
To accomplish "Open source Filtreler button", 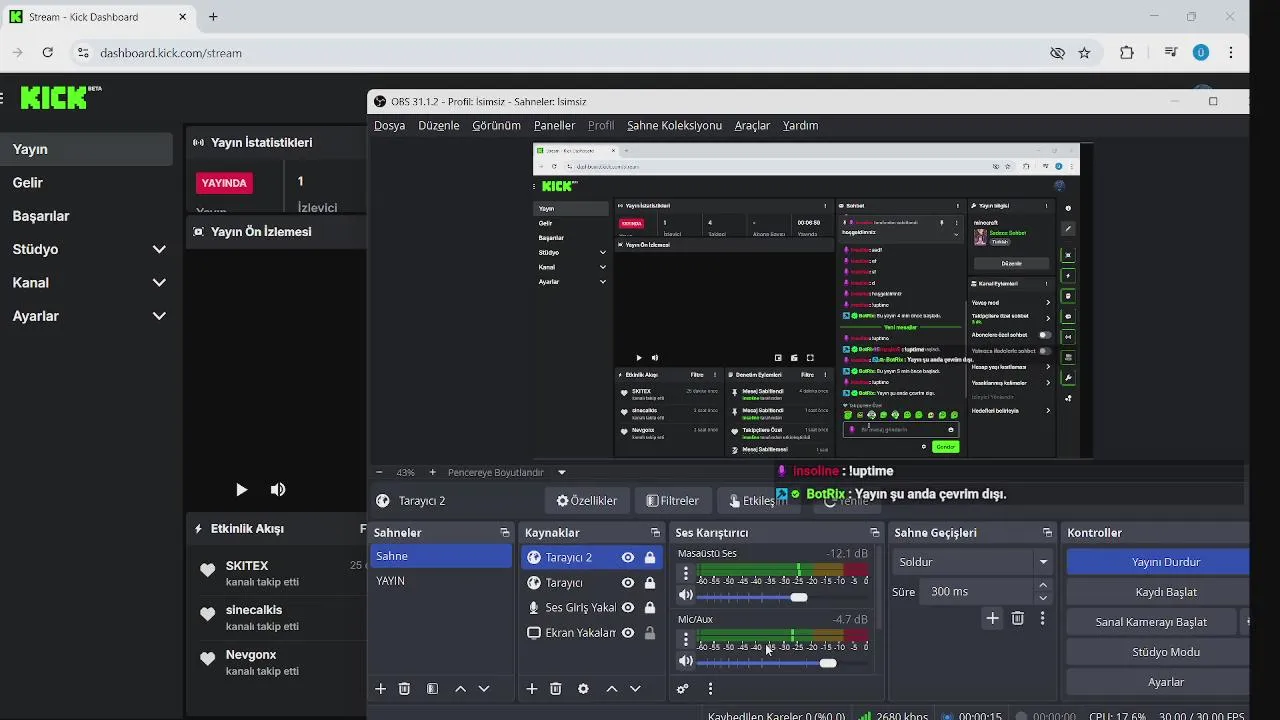I will tap(673, 501).
